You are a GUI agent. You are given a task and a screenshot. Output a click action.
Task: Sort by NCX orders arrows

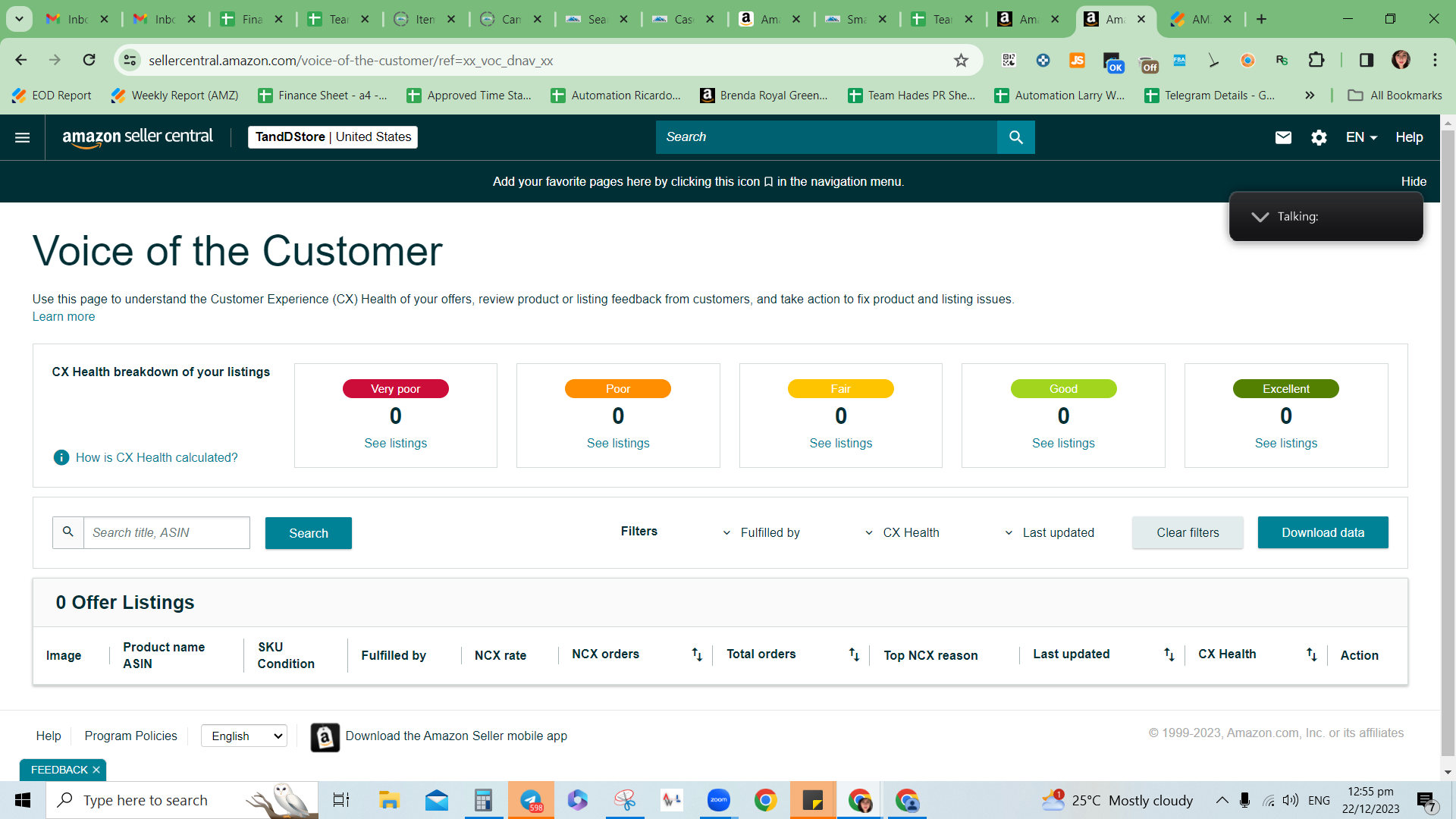(697, 654)
